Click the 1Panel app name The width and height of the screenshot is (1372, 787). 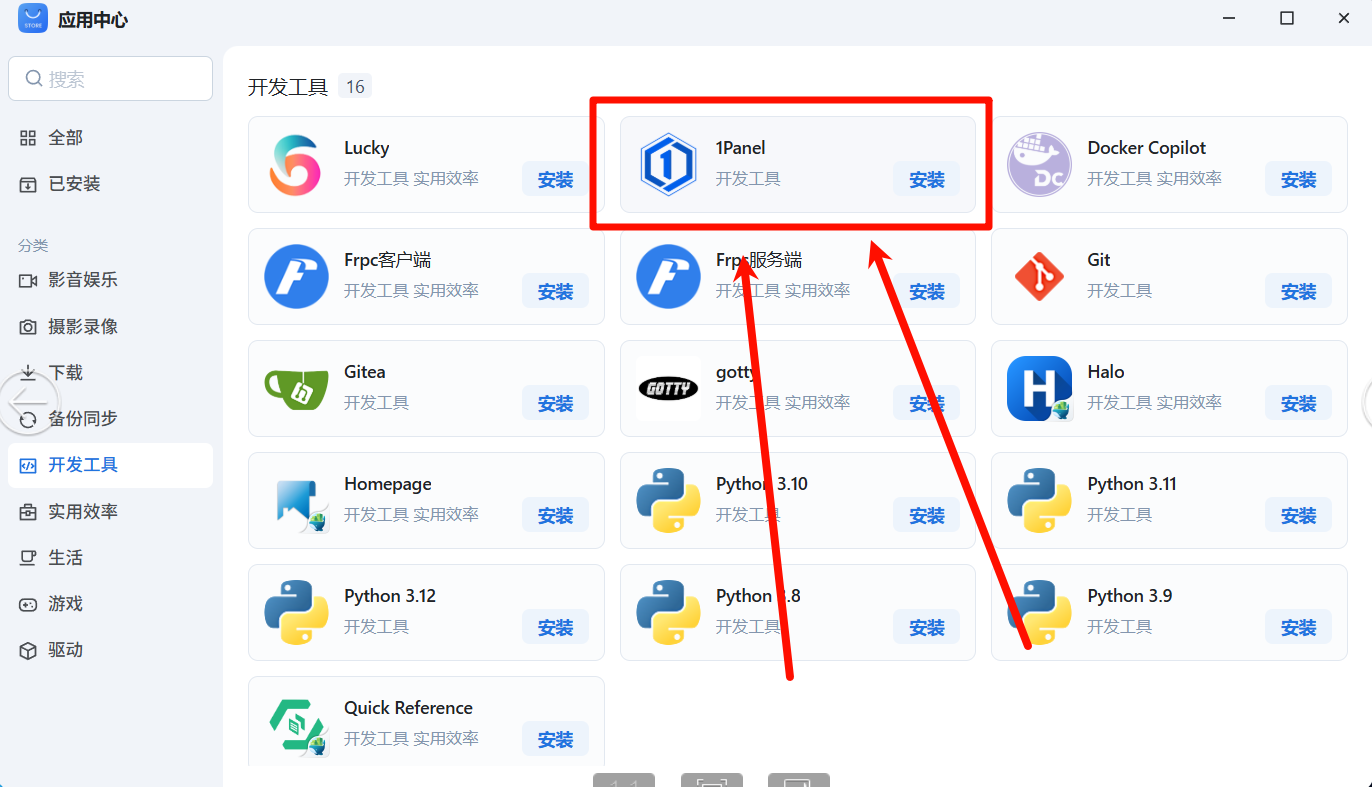741,148
